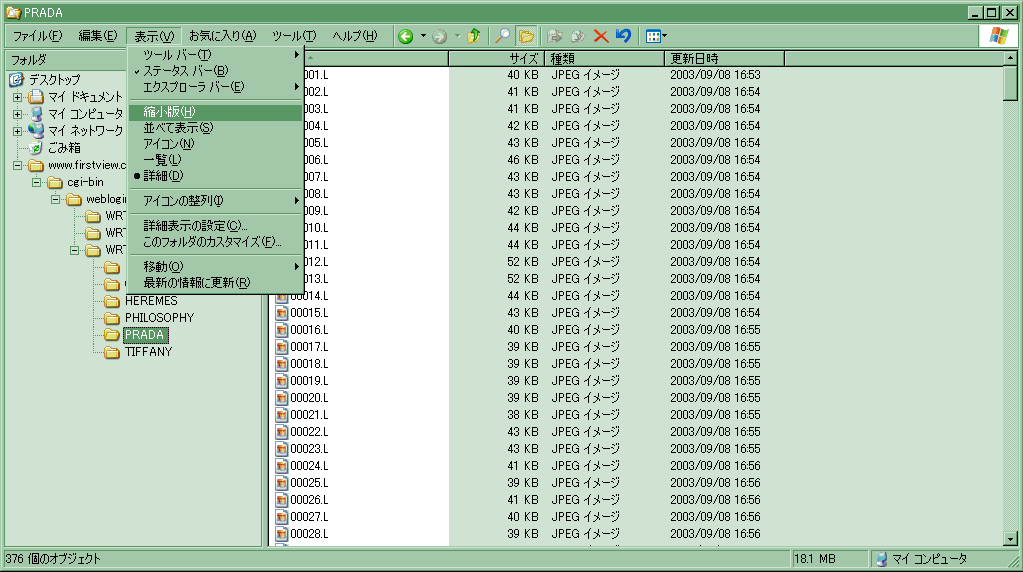
Task: Toggle ステータス バー checked menu item
Action: click(x=186, y=71)
